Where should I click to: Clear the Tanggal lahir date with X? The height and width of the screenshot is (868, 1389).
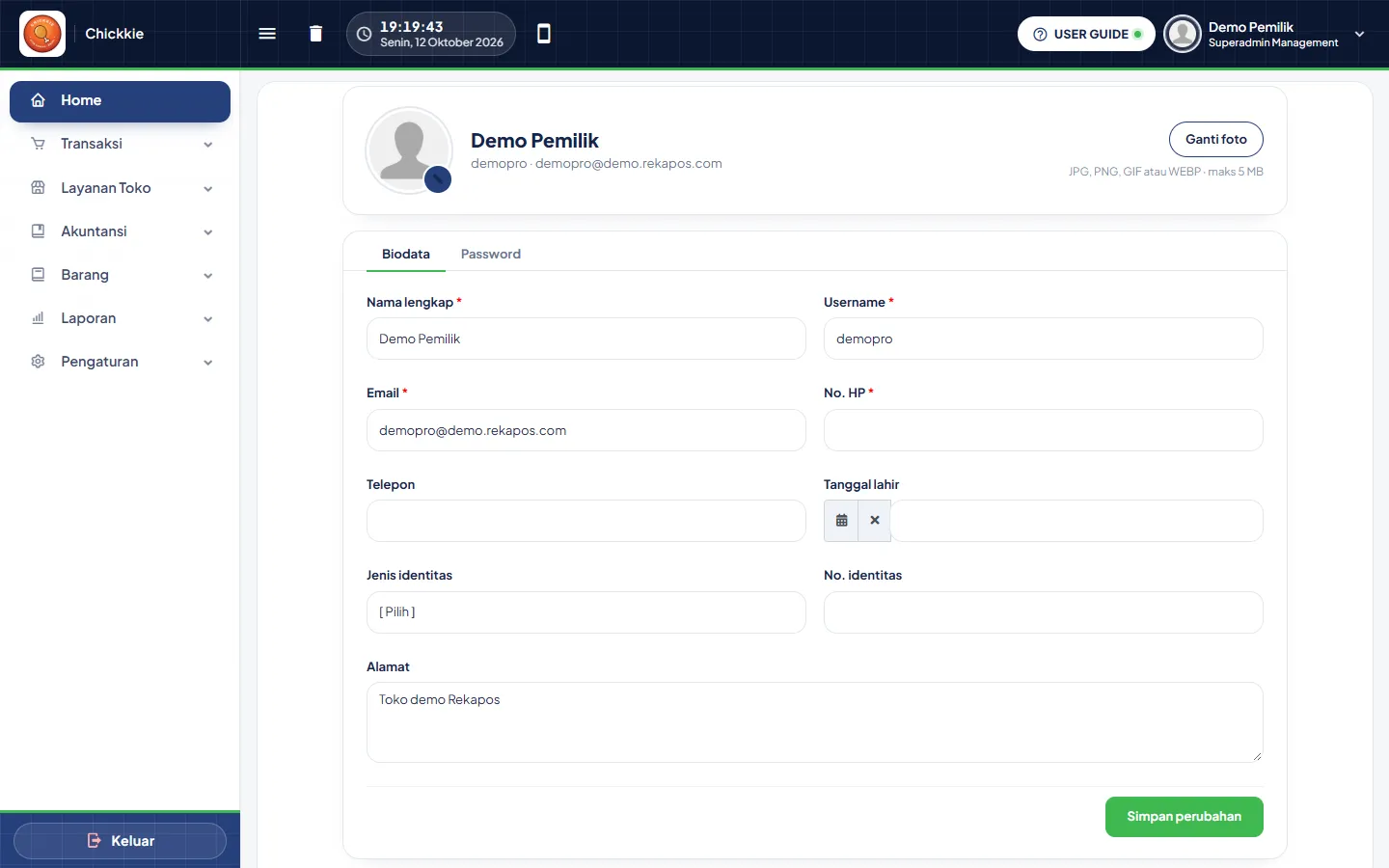[875, 521]
